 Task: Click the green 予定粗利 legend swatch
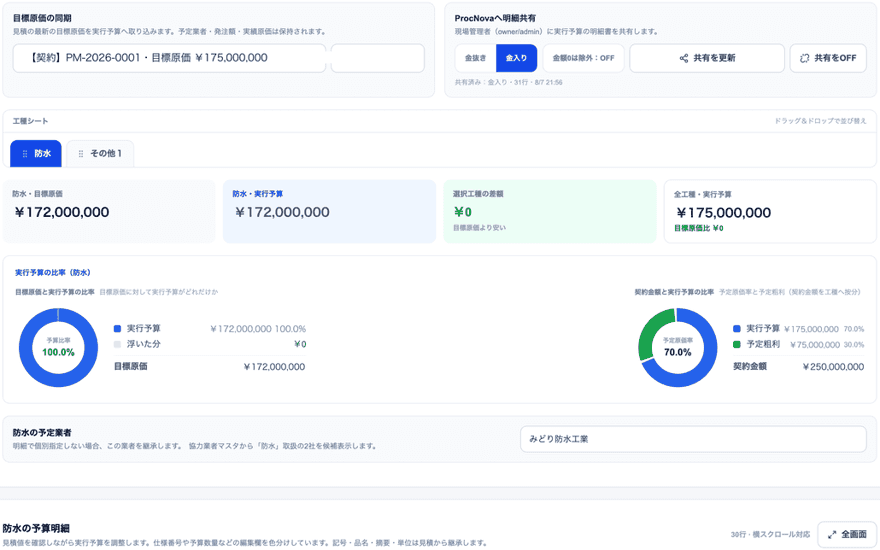[x=737, y=345]
